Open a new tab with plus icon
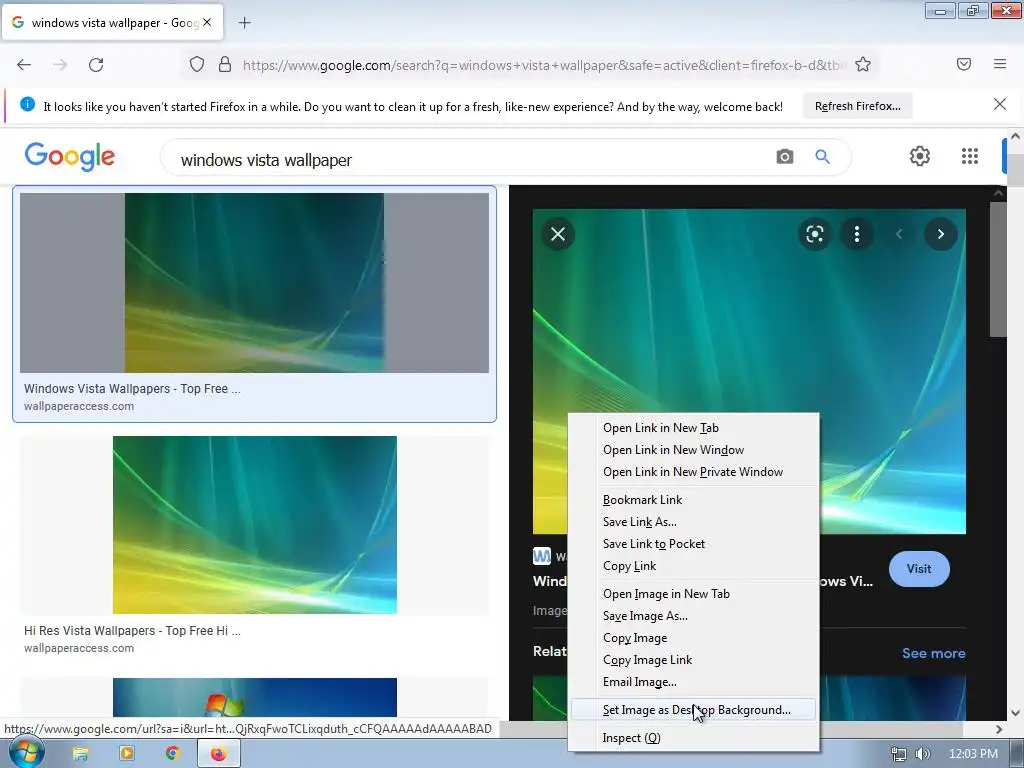Image resolution: width=1024 pixels, height=768 pixels. [x=244, y=23]
